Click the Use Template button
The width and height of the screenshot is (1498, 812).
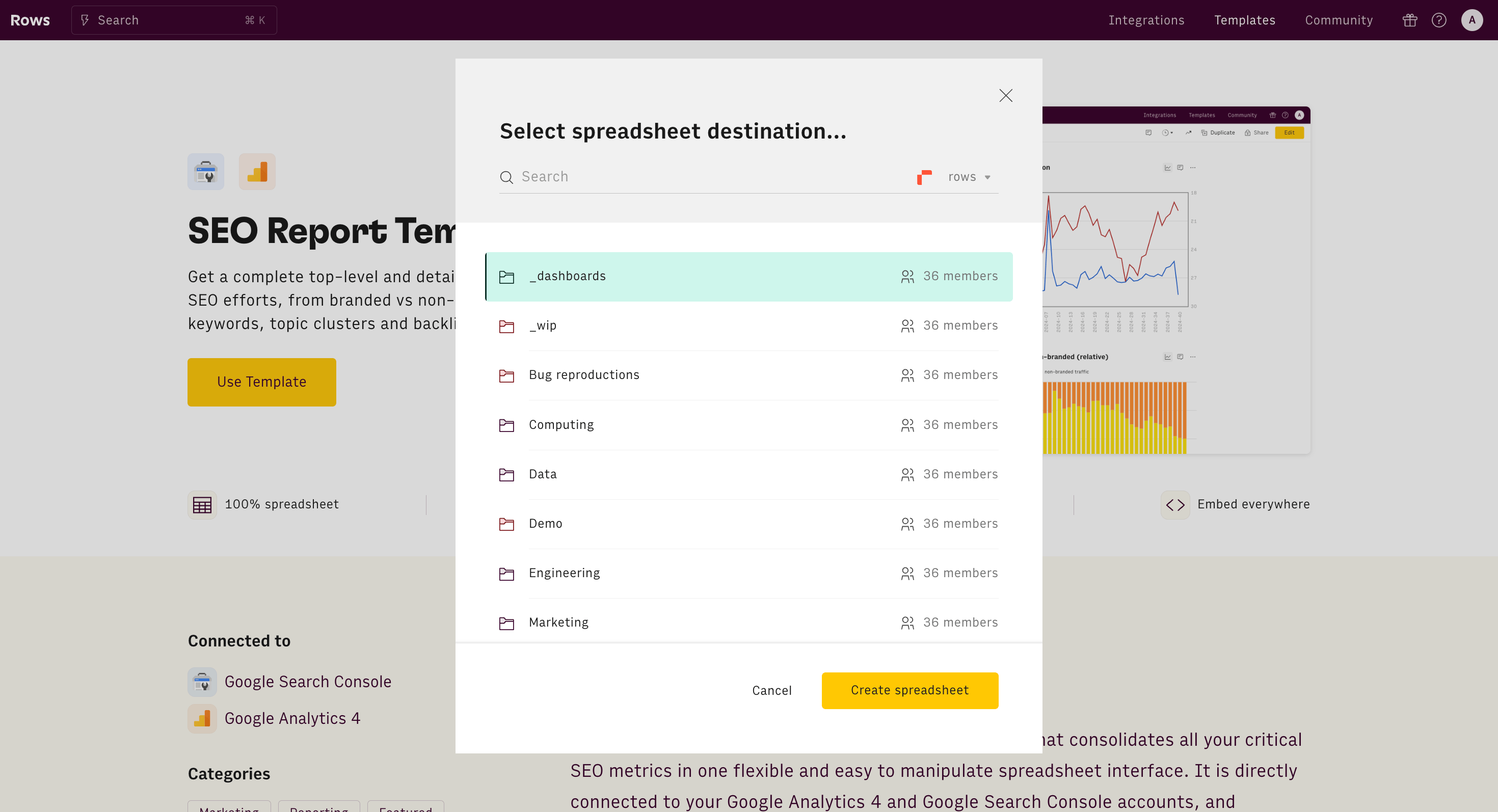tap(262, 382)
